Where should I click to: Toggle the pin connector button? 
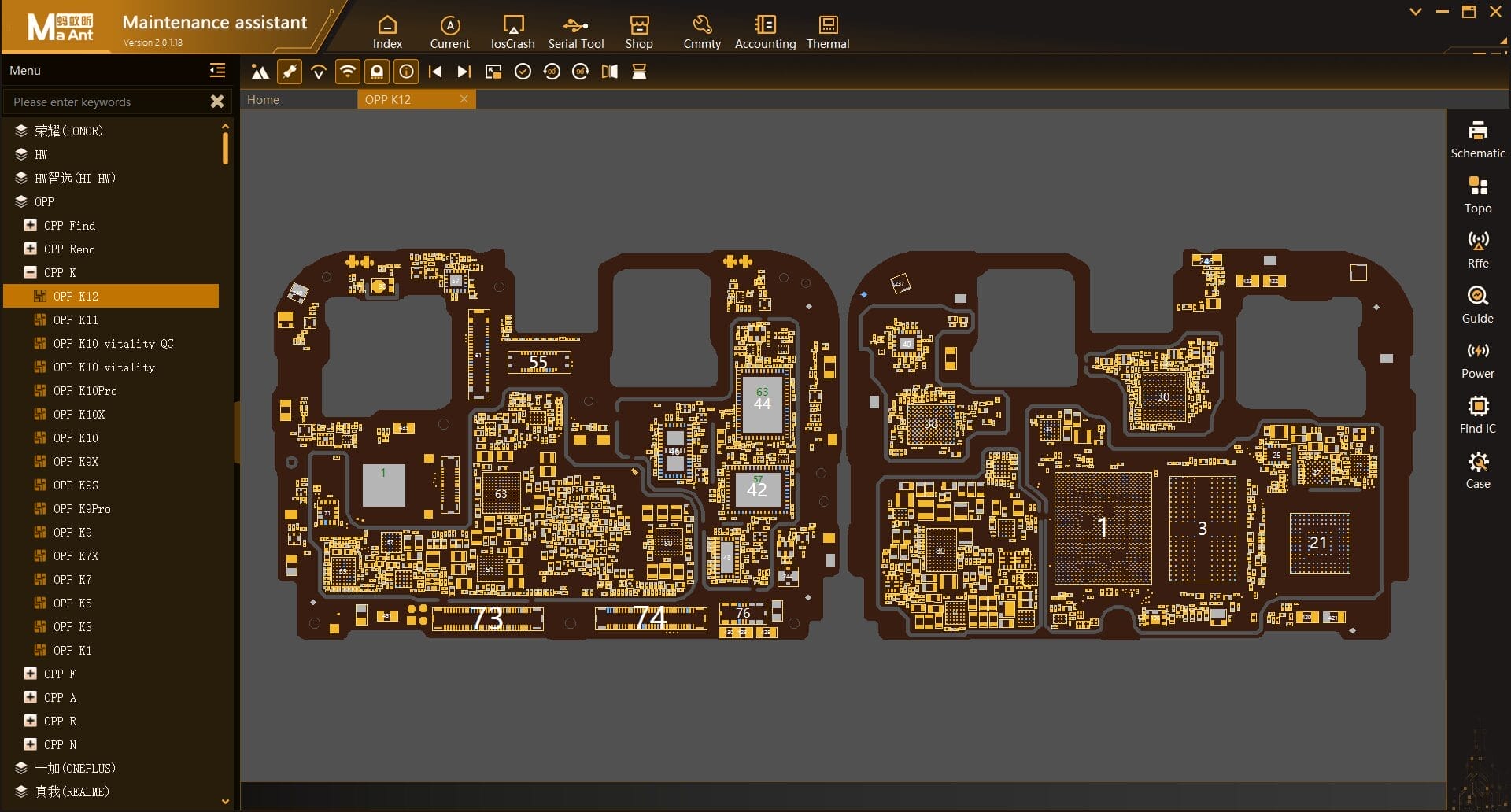coord(290,72)
